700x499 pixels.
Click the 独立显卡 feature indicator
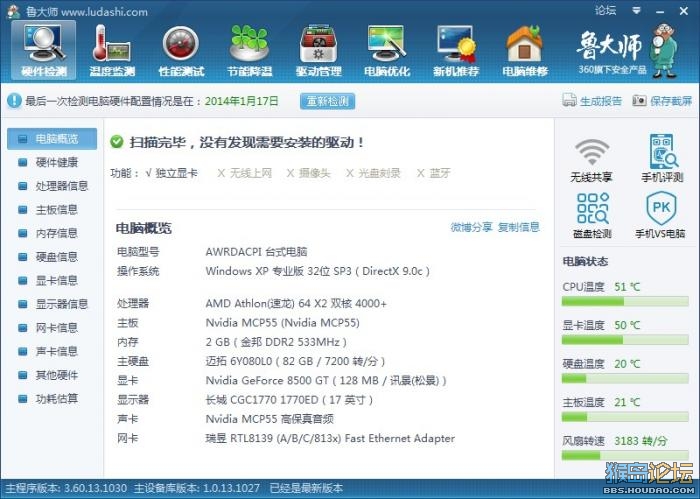pos(171,173)
